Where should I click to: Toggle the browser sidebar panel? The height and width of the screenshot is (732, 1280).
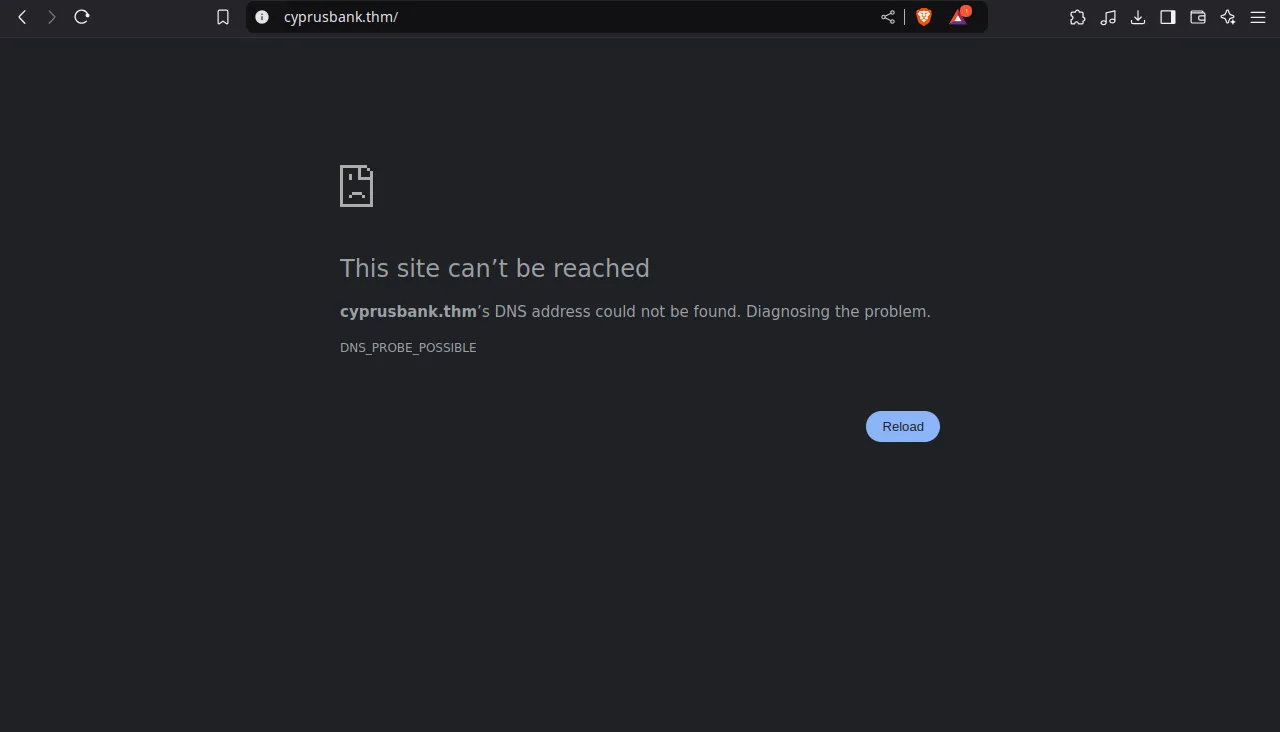pos(1168,17)
